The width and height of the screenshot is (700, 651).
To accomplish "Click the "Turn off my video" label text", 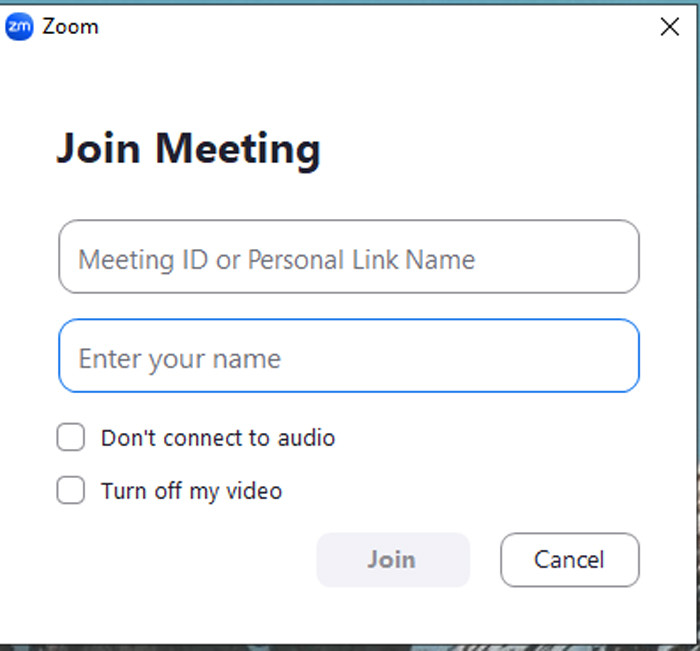I will pos(191,491).
